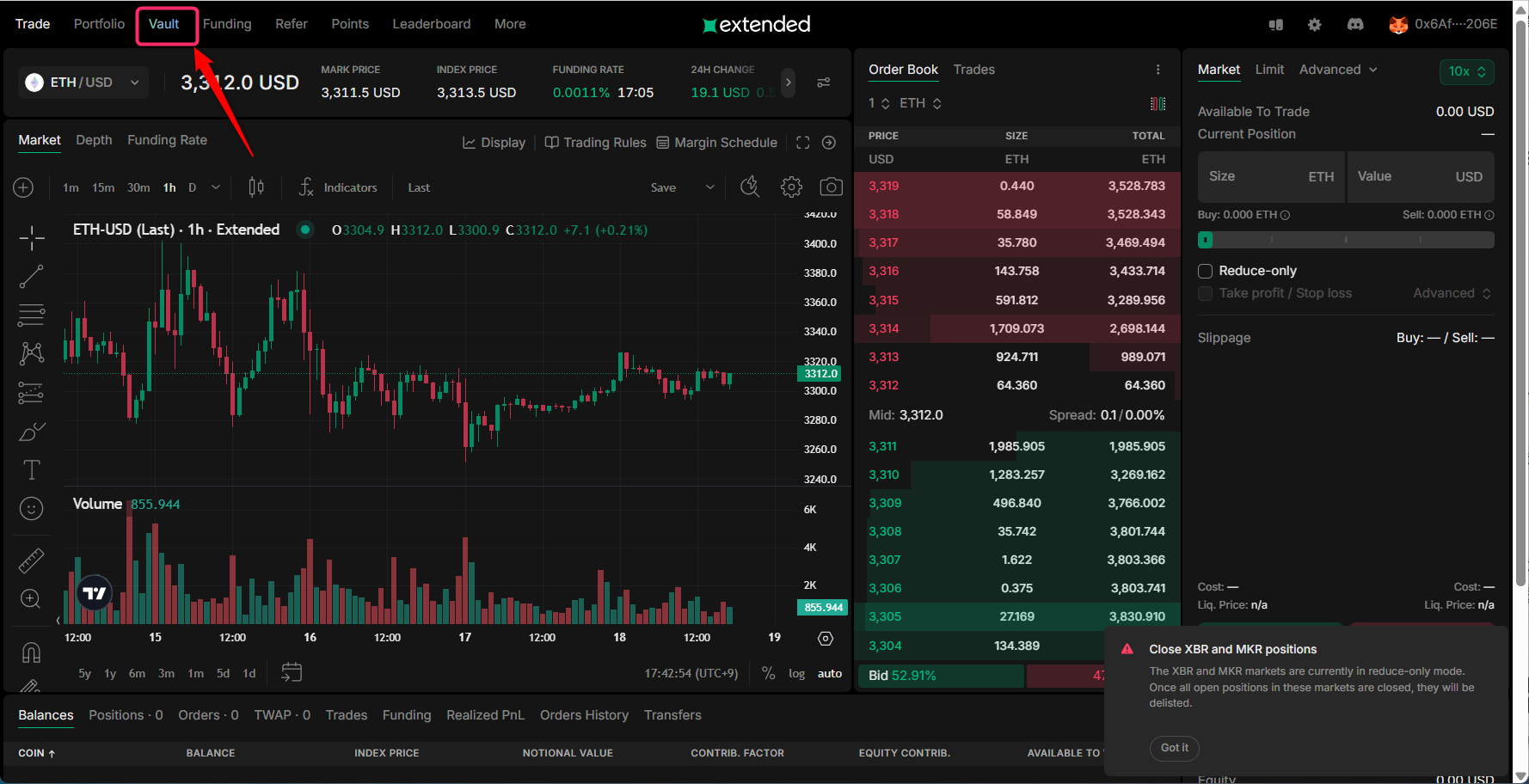
Task: Toggle auto scale on chart
Action: [829, 673]
